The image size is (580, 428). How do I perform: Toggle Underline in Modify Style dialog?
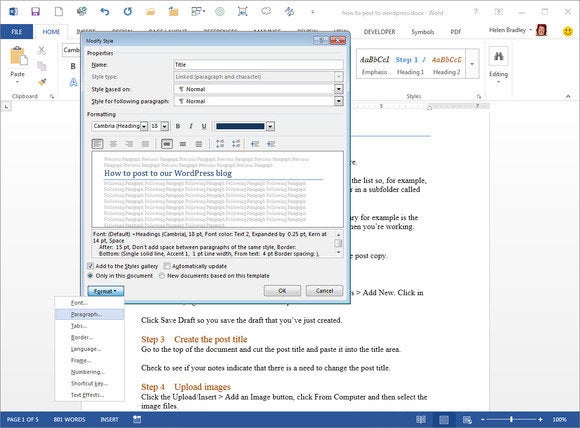tap(204, 126)
